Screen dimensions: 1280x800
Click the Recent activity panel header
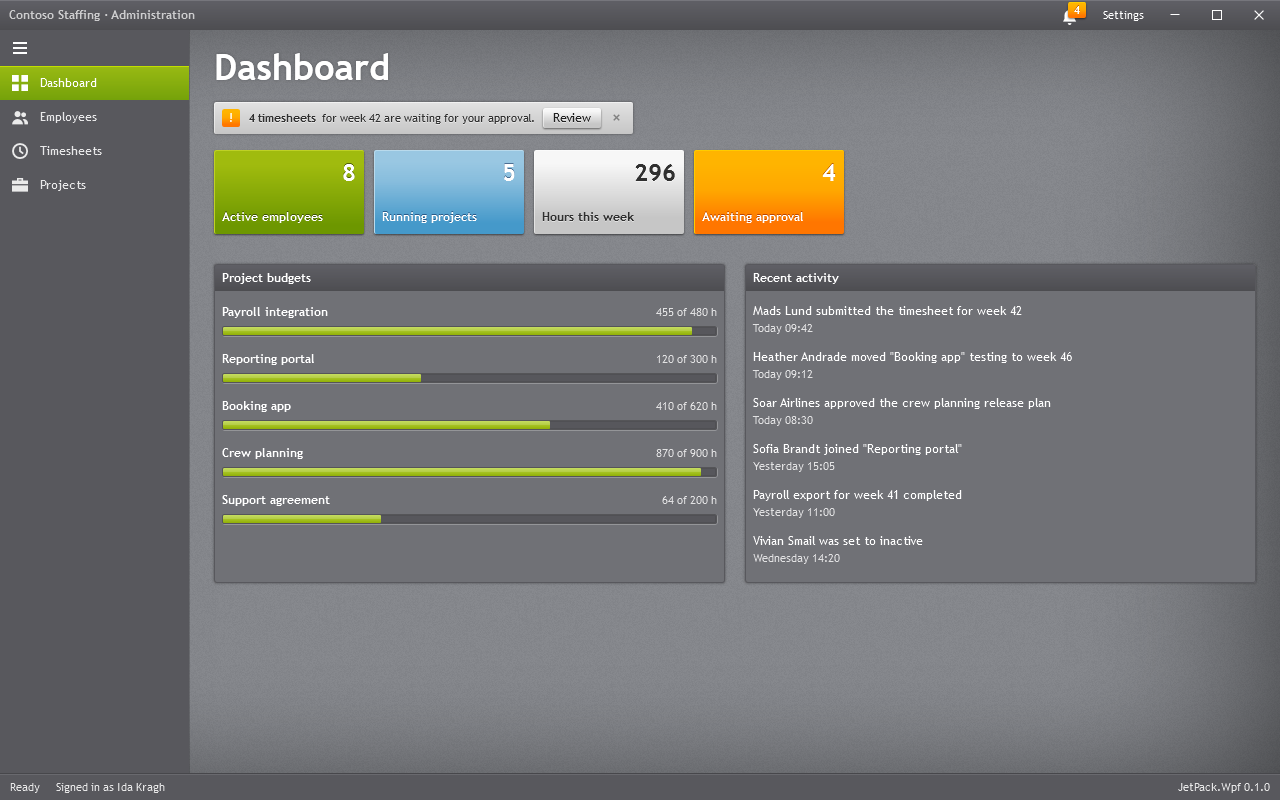tap(1000, 278)
